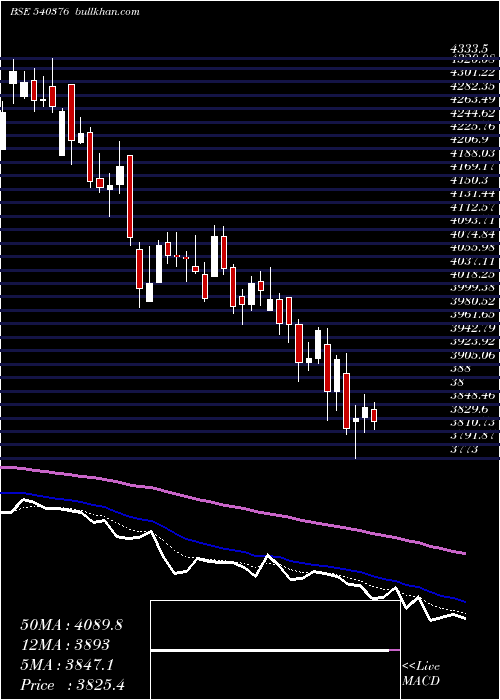
Task: Click the price axis label '3905.06'
Action: [x=472, y=355]
